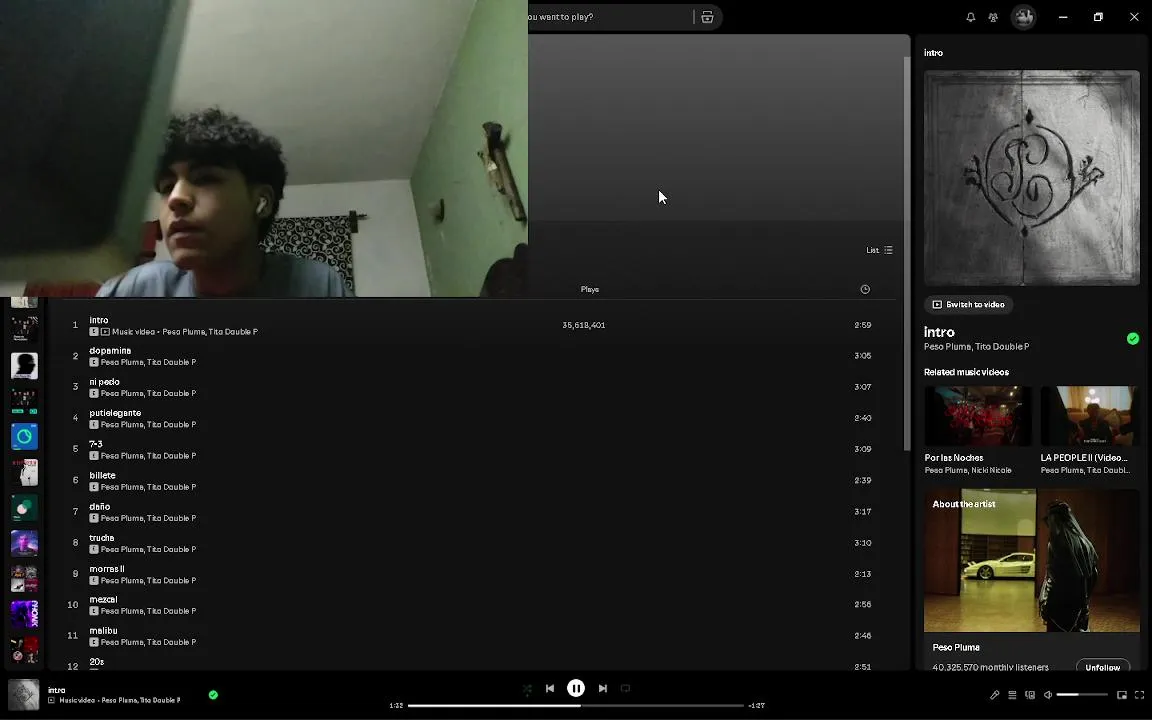Open the lyrics view icon
The height and width of the screenshot is (720, 1152).
click(x=994, y=695)
